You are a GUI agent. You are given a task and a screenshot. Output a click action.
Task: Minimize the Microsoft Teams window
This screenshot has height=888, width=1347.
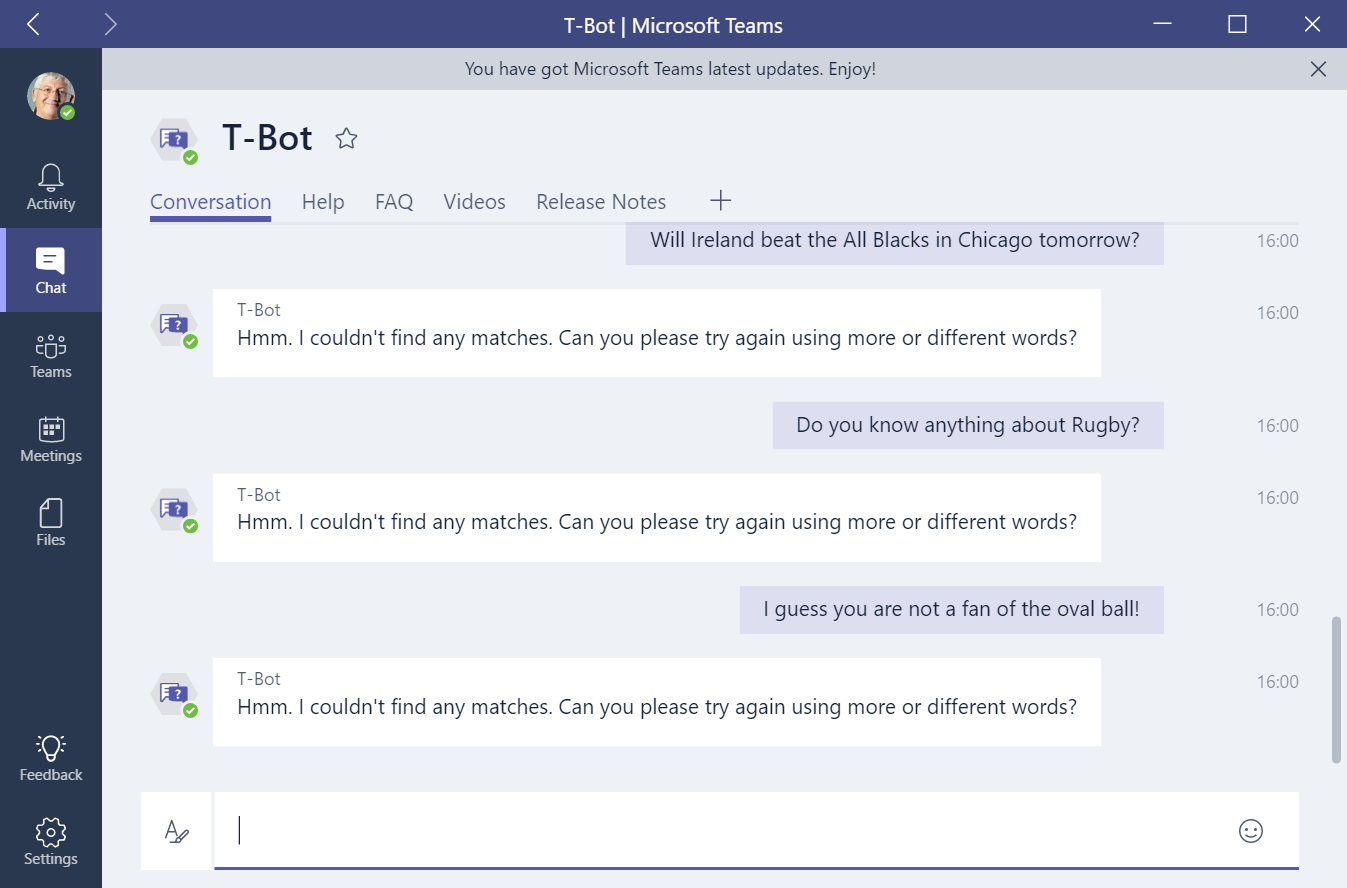[1162, 24]
